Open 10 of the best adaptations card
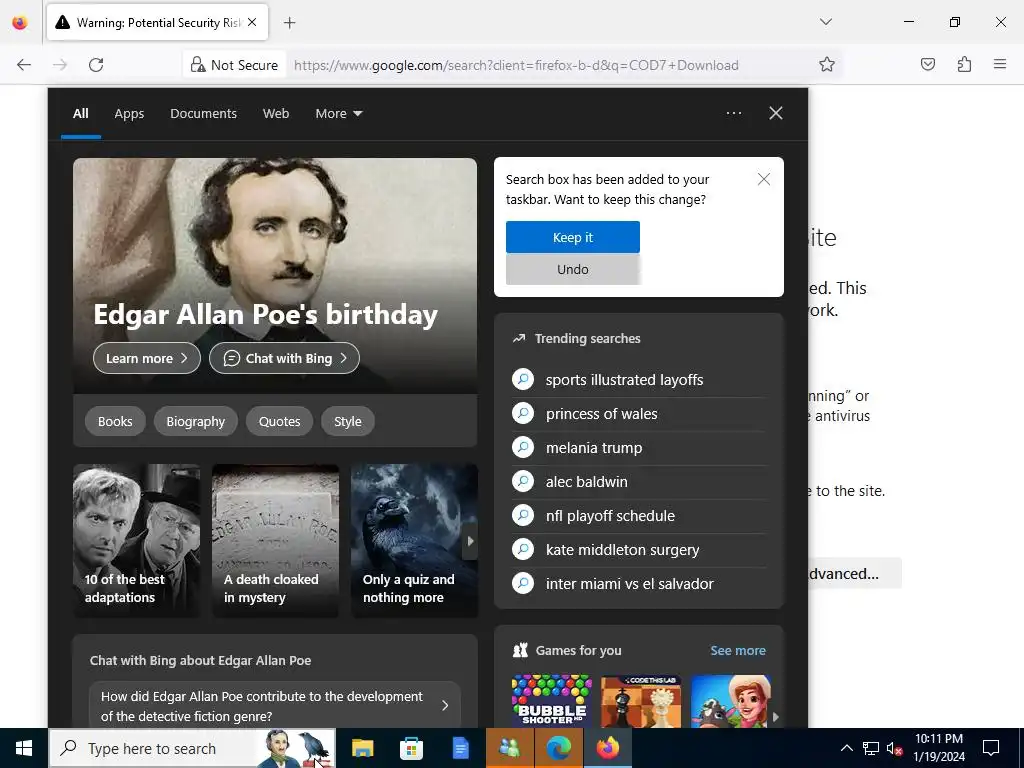 [x=136, y=541]
